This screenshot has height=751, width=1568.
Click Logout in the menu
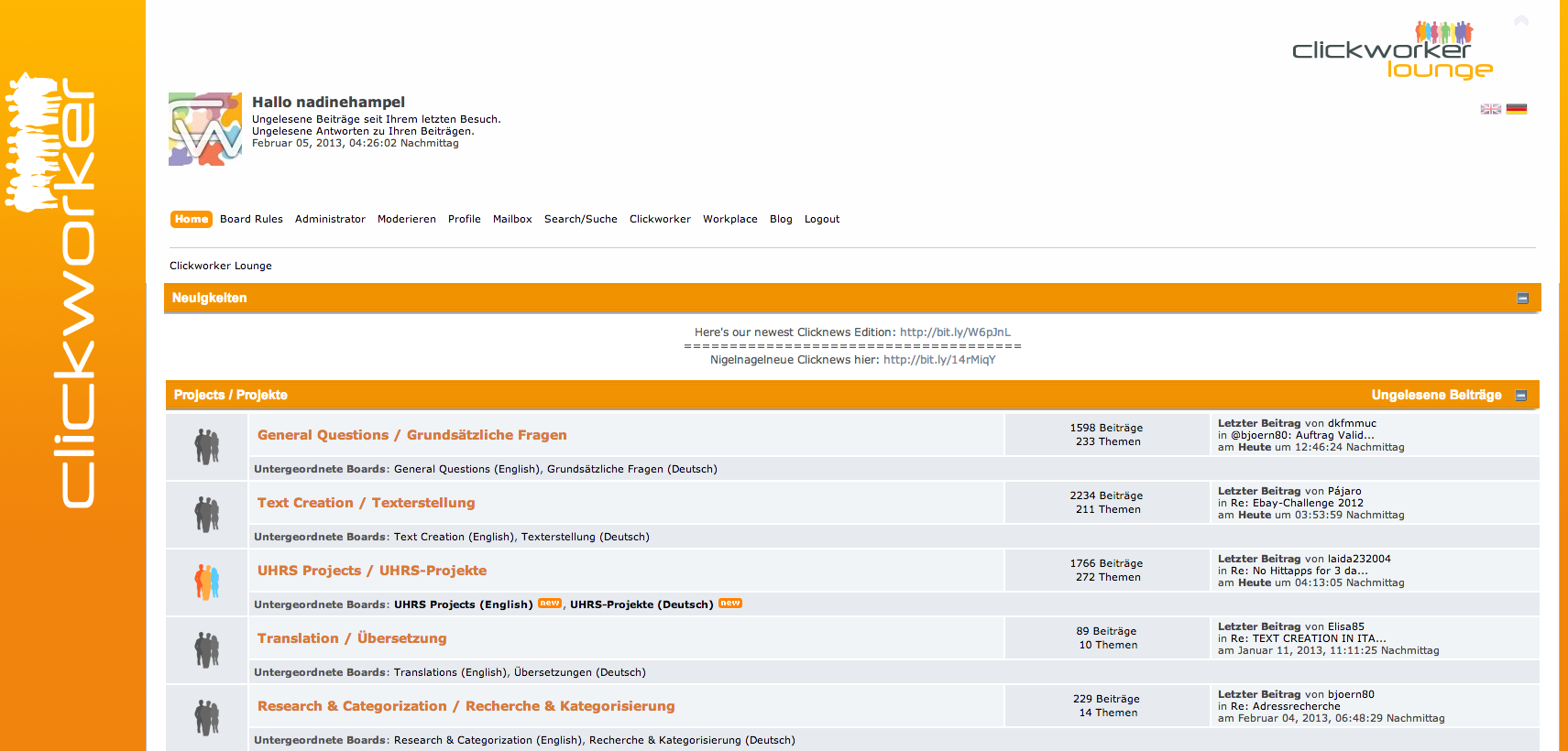(x=822, y=219)
